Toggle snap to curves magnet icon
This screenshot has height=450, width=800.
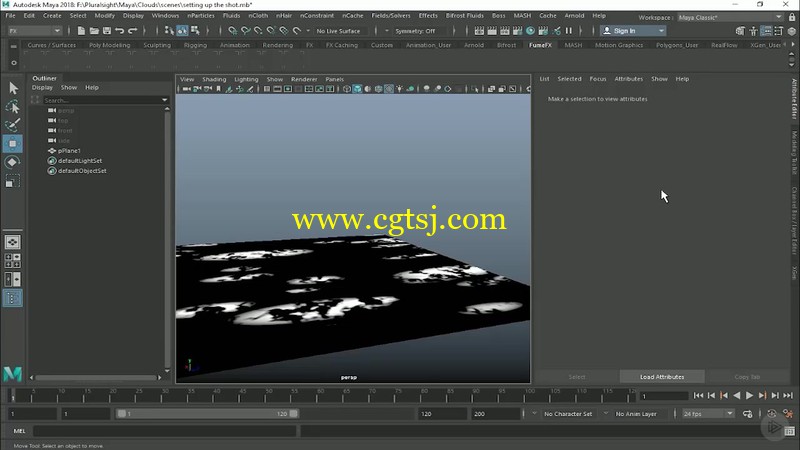click(x=245, y=31)
